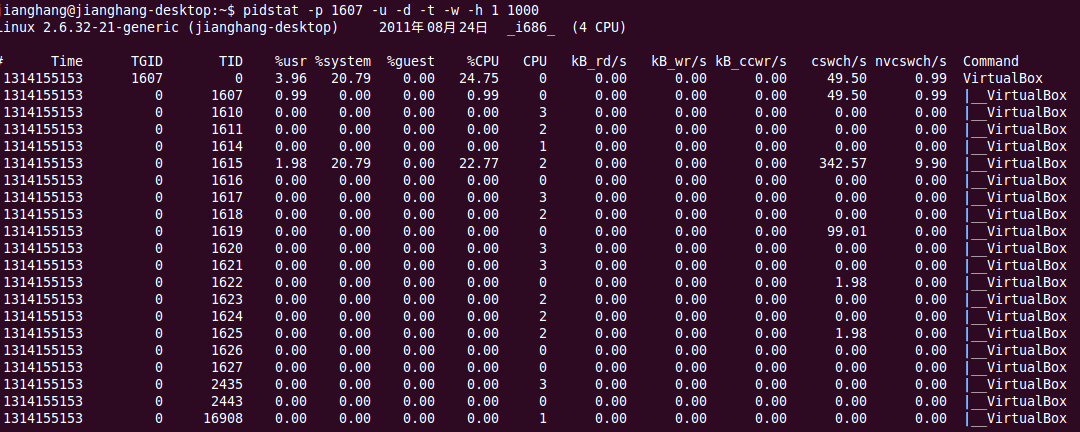
Task: Click TID 1623 in the table
Action: click(227, 299)
